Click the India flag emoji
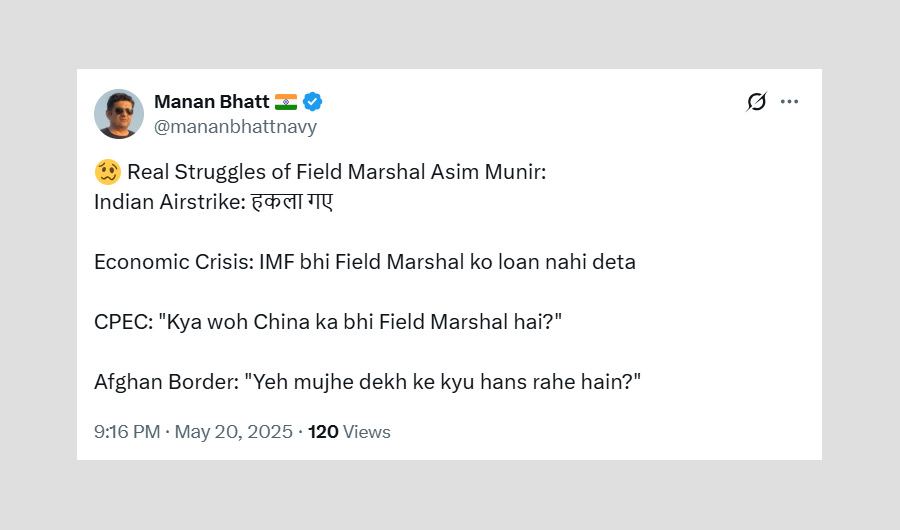 [x=285, y=102]
